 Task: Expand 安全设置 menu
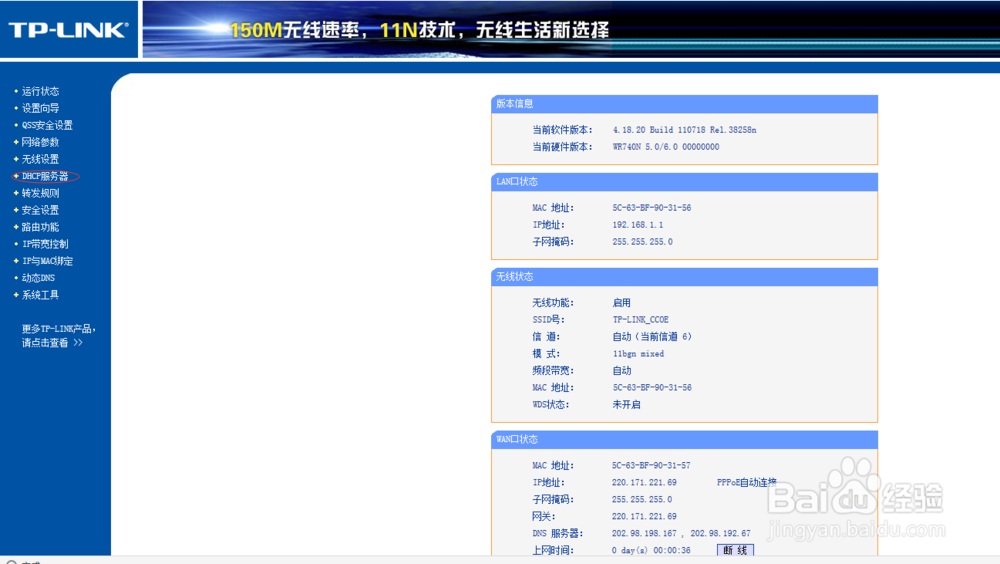click(x=40, y=210)
